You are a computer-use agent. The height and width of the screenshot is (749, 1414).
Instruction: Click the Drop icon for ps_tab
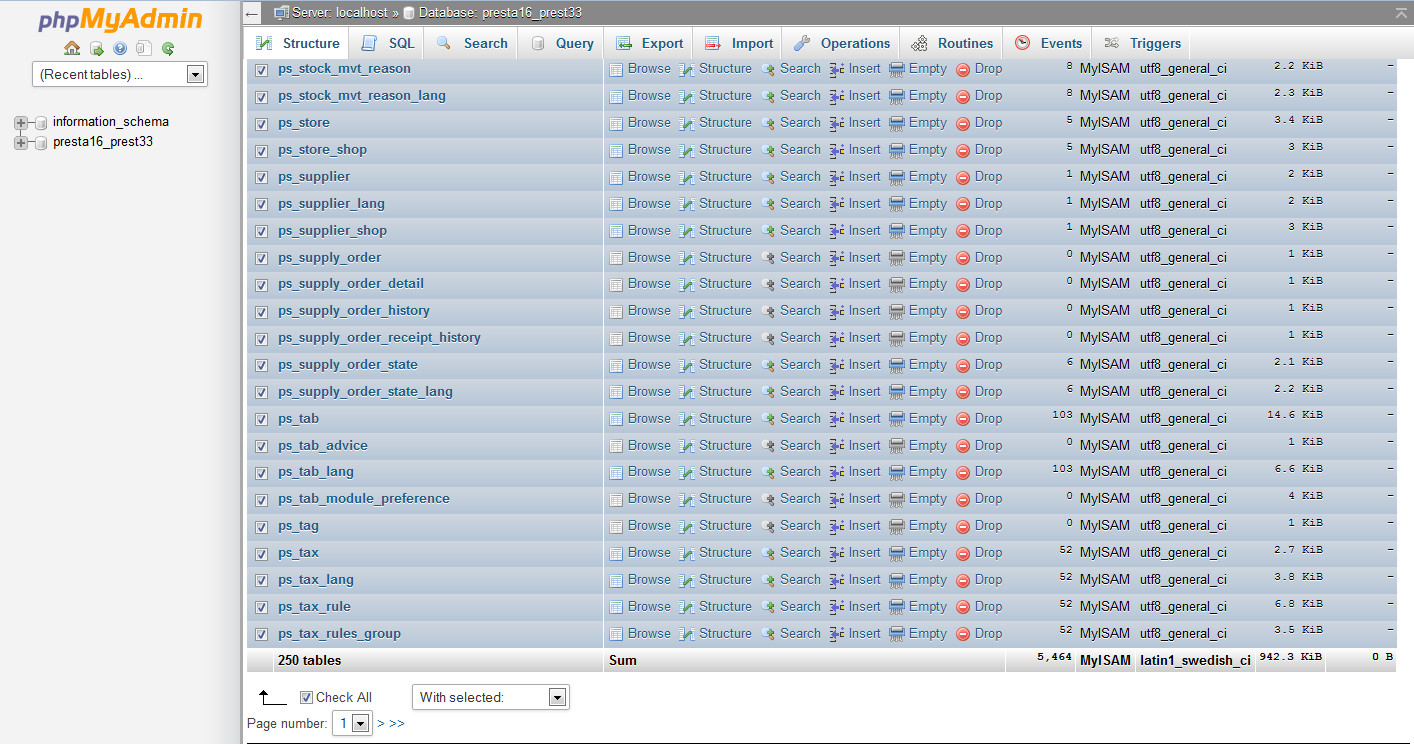[963, 419]
